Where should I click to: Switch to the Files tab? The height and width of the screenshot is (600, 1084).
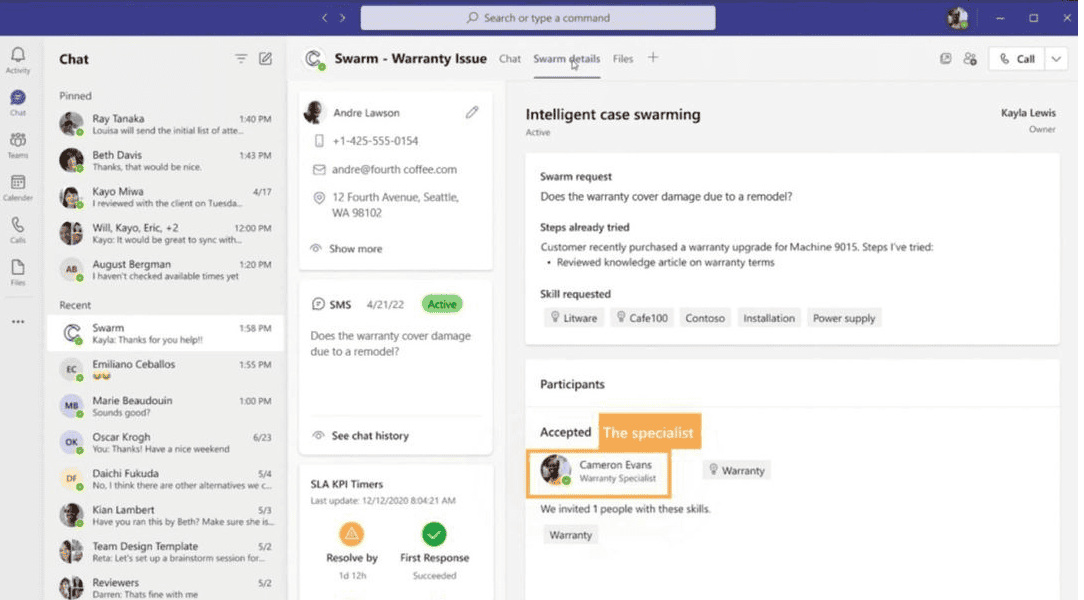623,59
